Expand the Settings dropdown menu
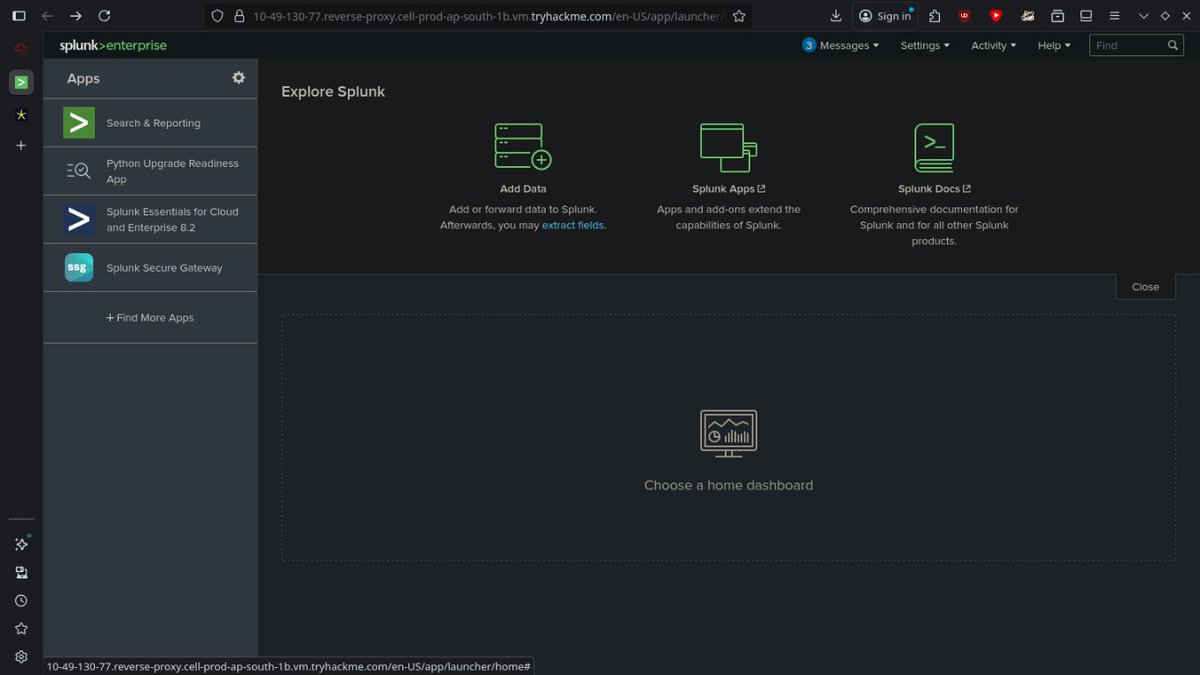The height and width of the screenshot is (675, 1200). [x=924, y=45]
